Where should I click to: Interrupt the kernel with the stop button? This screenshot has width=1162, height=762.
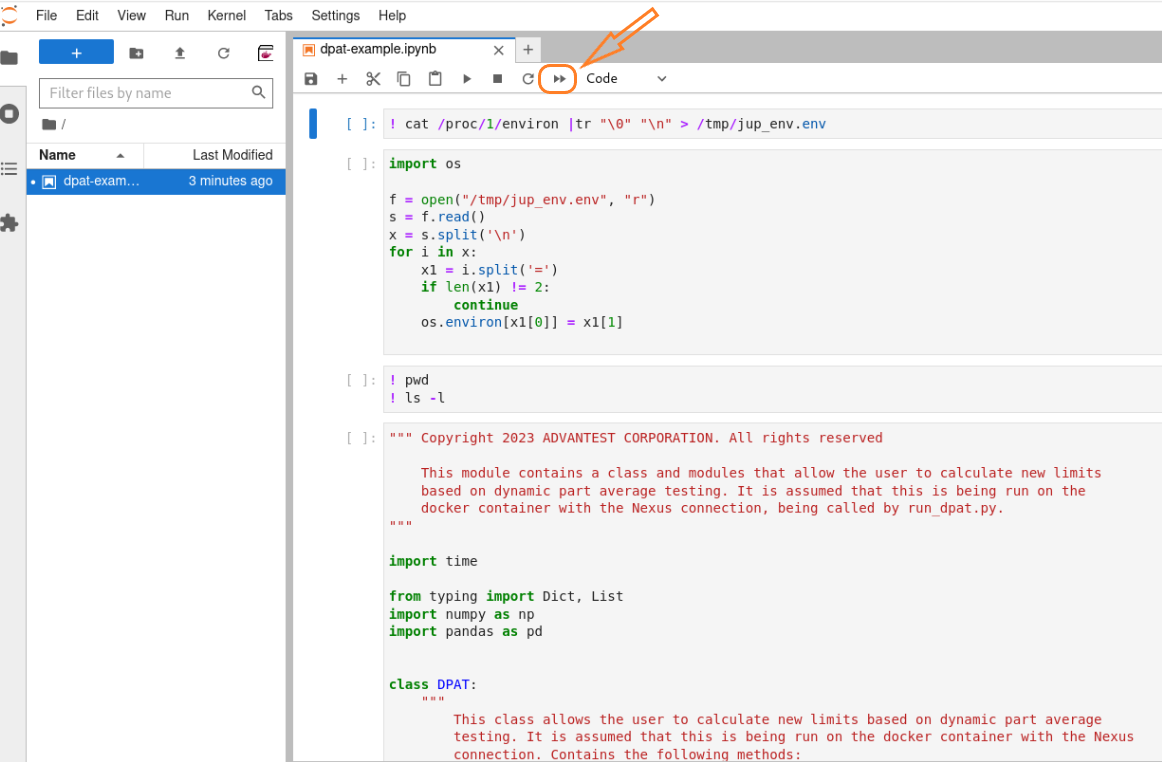pyautogui.click(x=497, y=79)
